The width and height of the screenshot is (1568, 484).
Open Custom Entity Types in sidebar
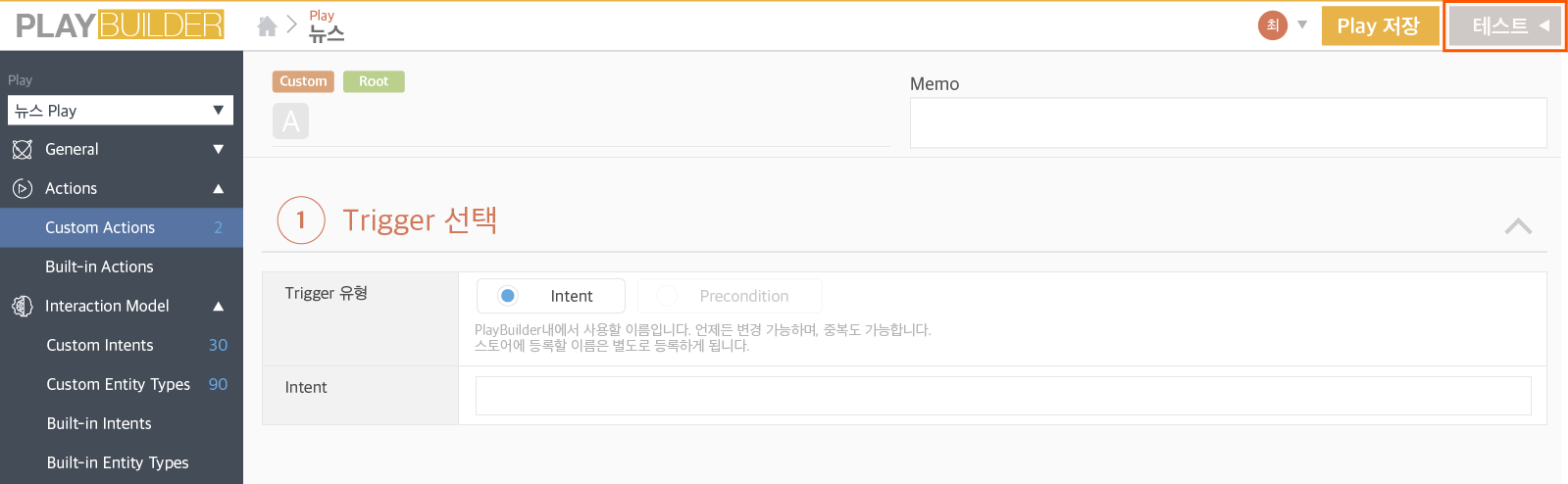point(118,385)
